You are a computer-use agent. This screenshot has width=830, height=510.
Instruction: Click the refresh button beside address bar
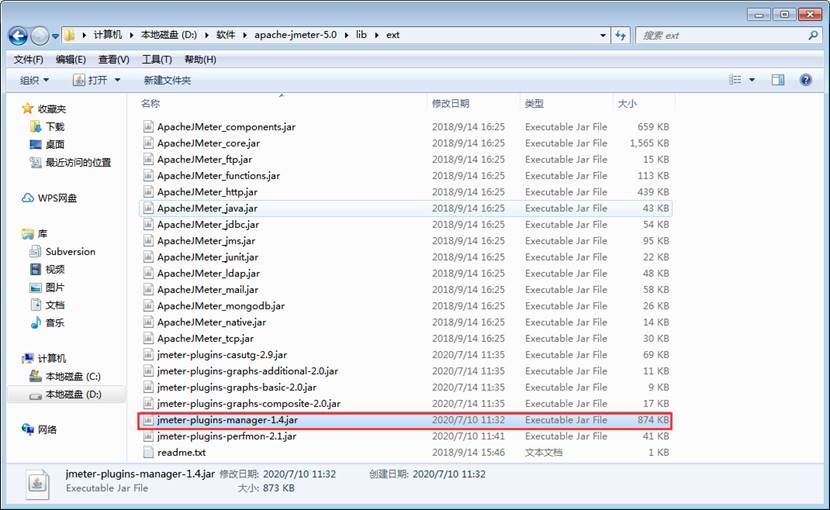620,35
